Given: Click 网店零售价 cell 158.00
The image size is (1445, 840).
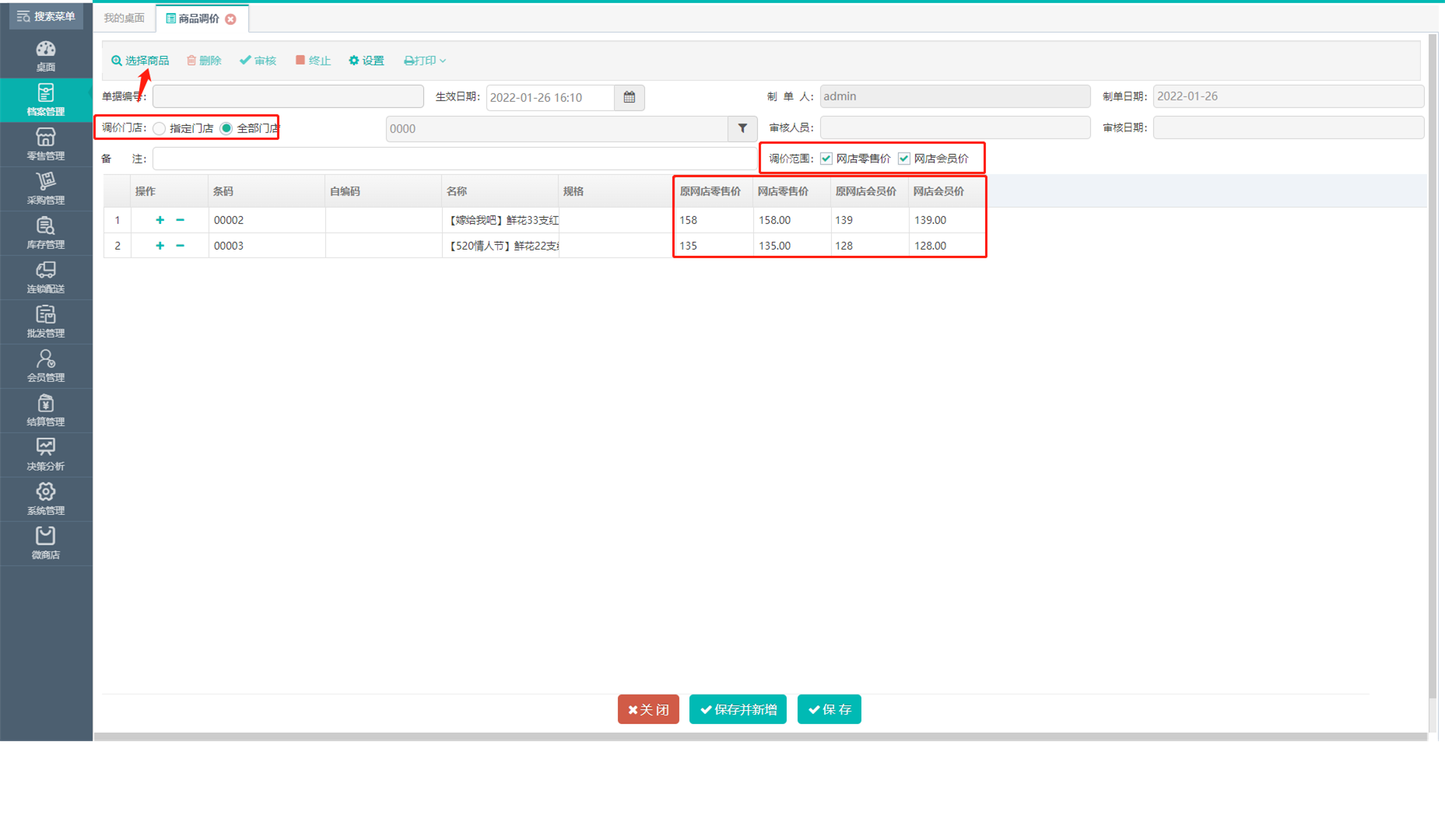Looking at the screenshot, I should click(x=791, y=220).
